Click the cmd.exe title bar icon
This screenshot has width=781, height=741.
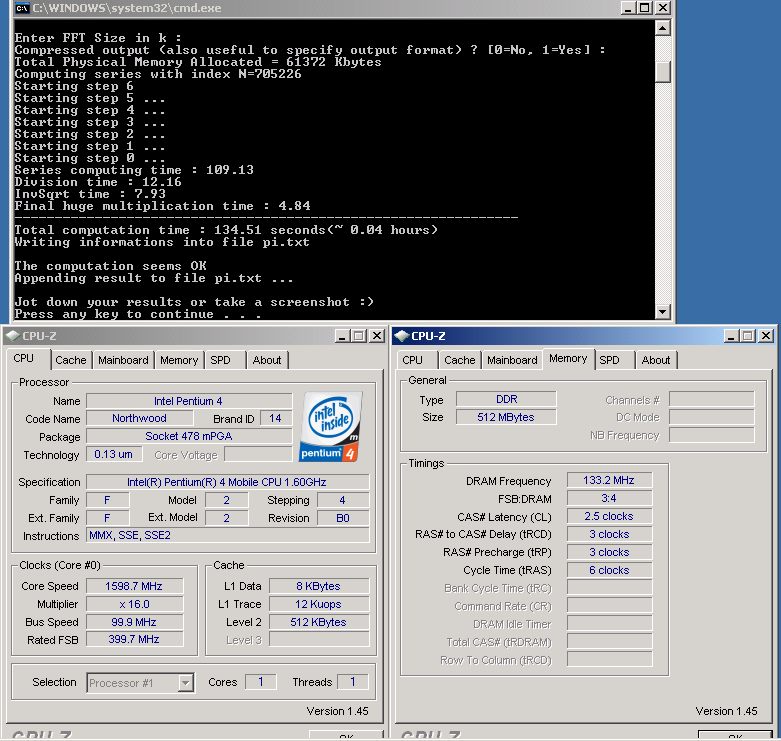pos(22,8)
